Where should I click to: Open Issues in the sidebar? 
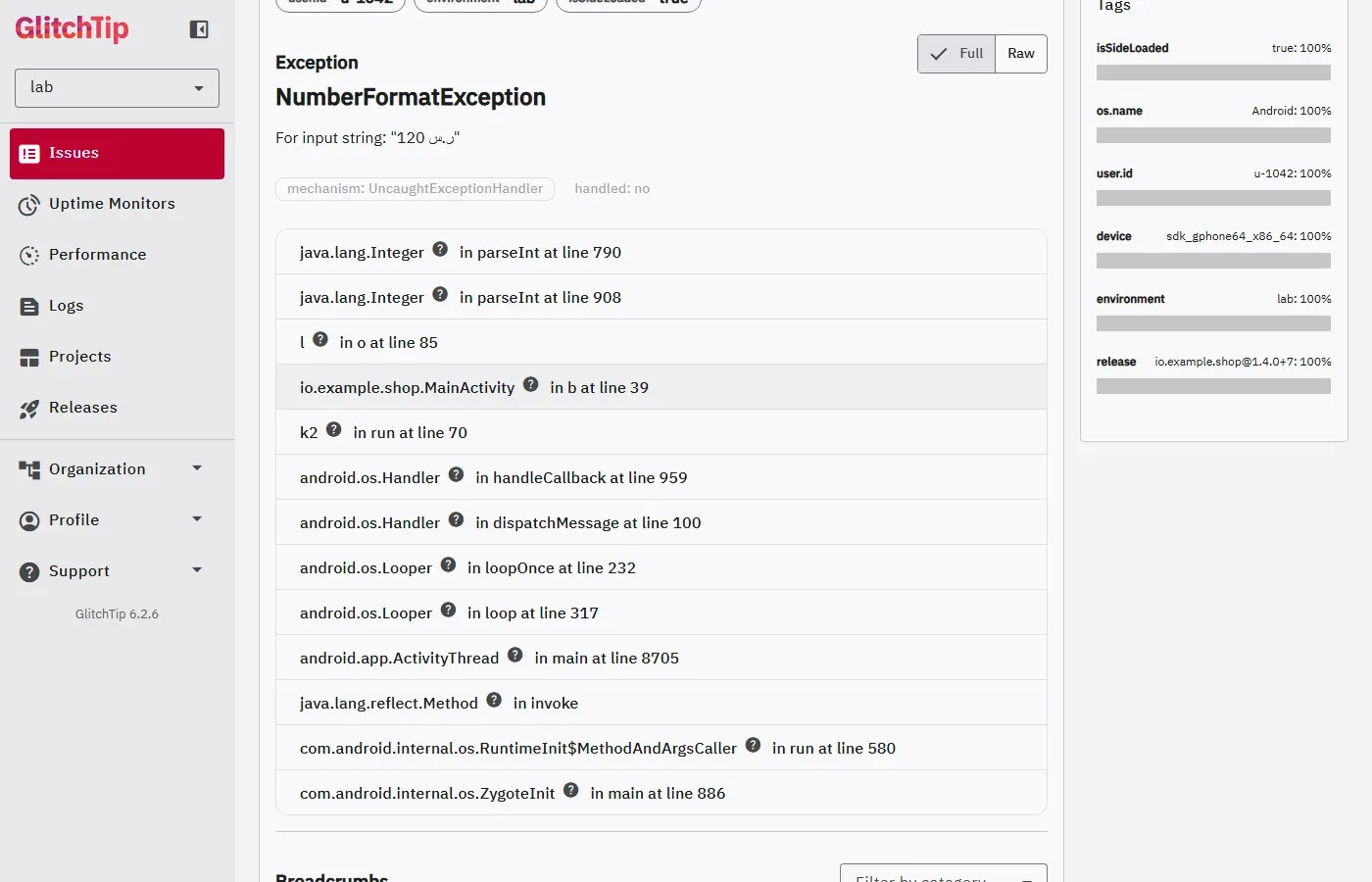tap(117, 154)
